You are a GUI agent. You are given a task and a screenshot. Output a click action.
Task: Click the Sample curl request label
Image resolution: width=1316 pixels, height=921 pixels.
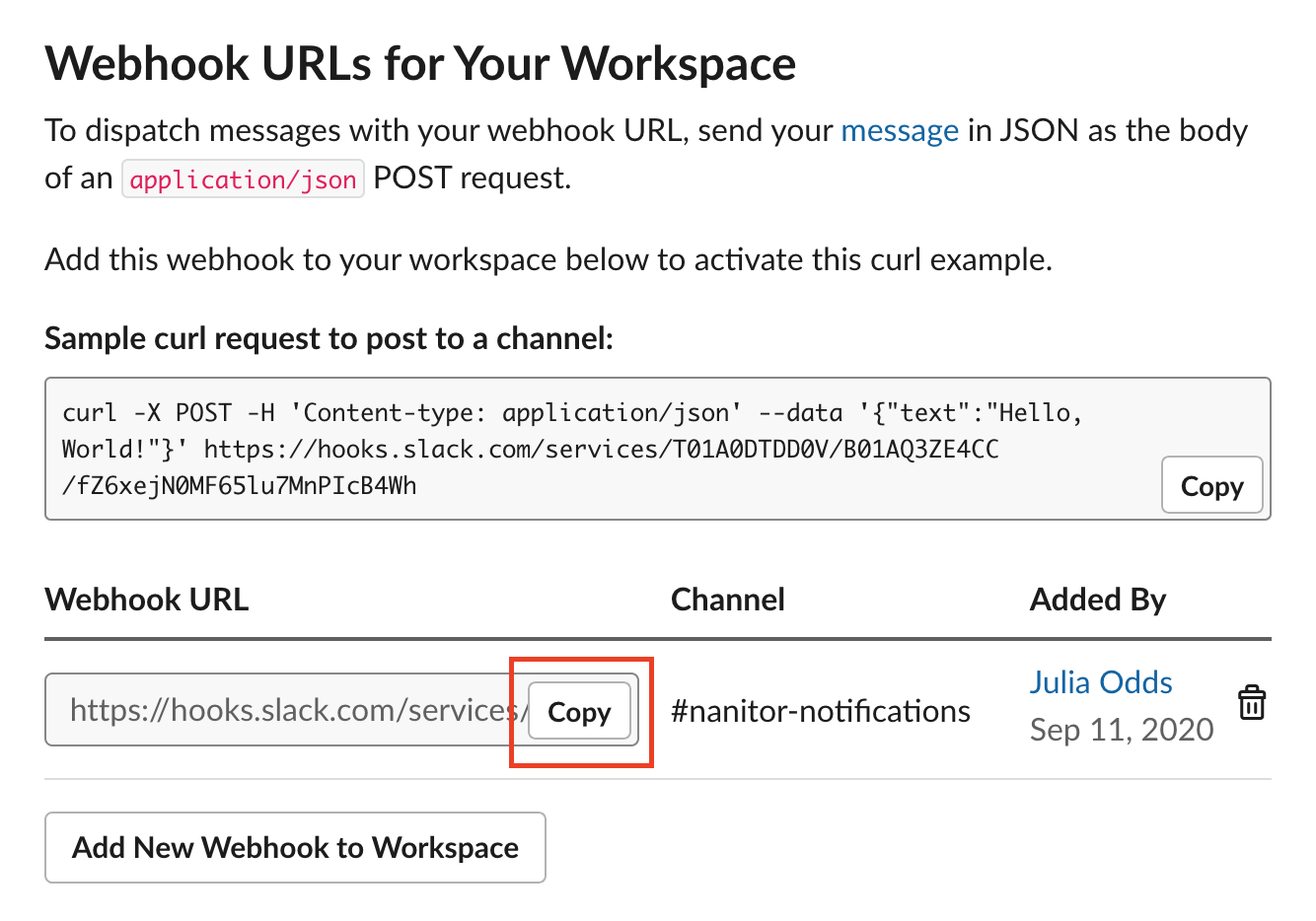coord(329,337)
